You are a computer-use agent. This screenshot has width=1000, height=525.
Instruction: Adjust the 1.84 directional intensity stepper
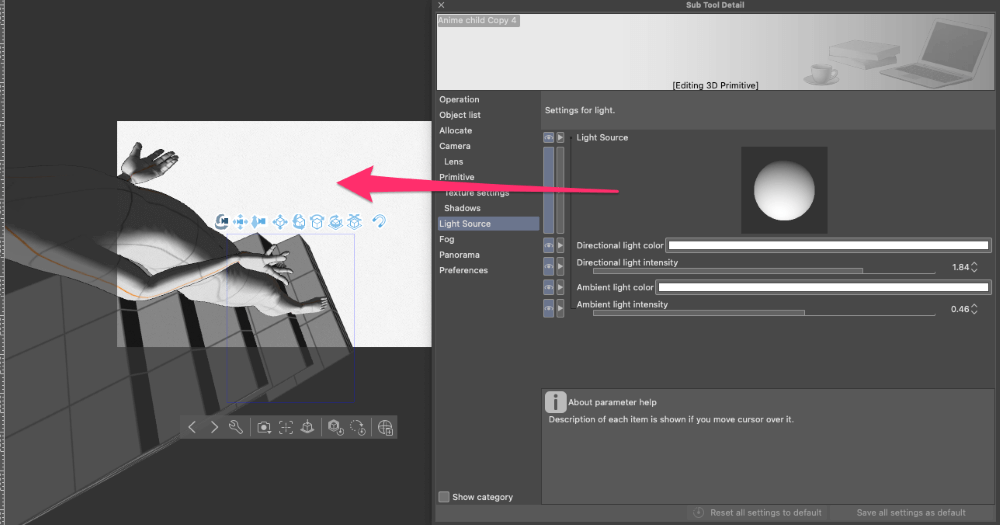(x=974, y=267)
